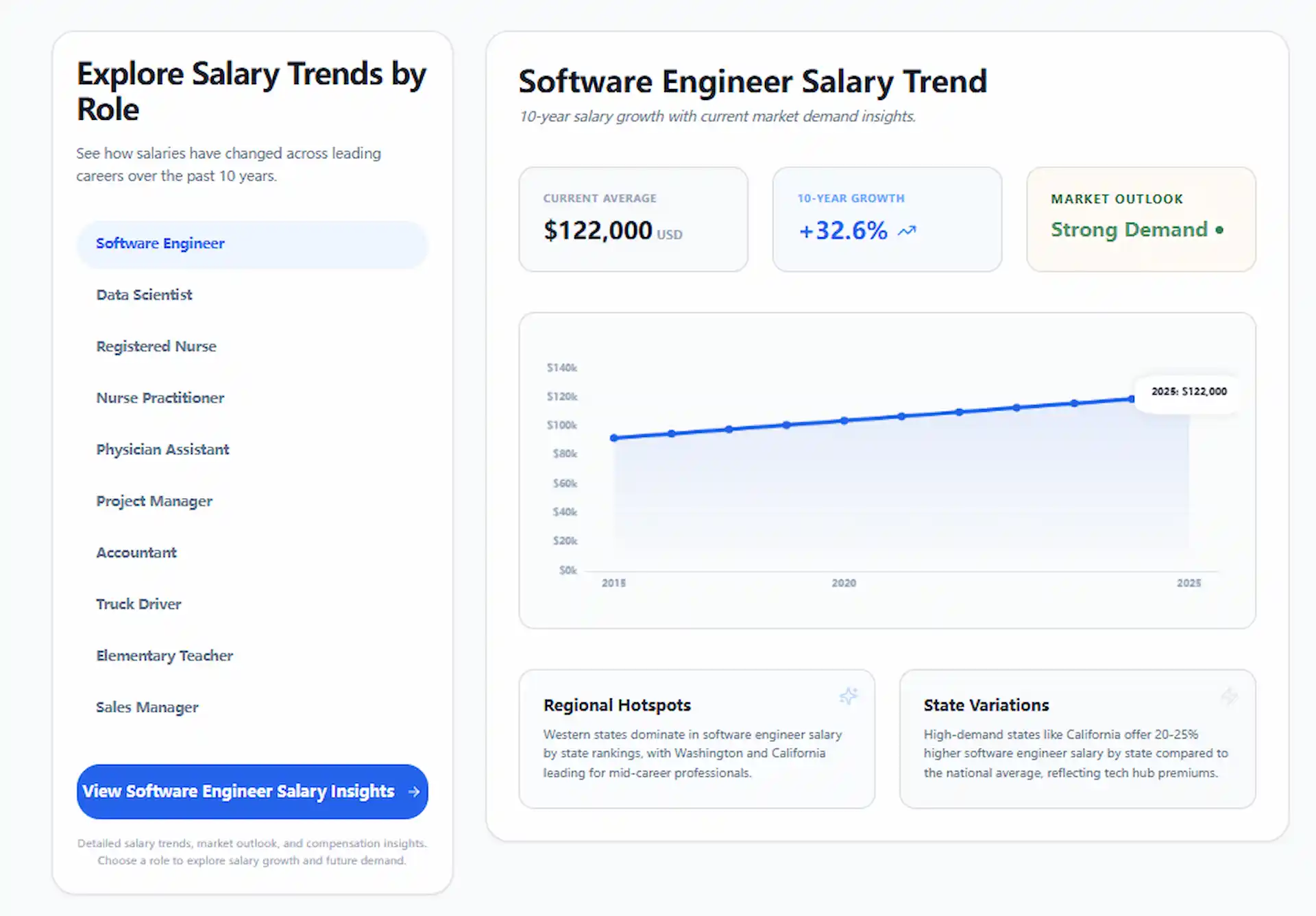The height and width of the screenshot is (916, 1316).
Task: Click the State Variations heading
Action: pos(986,705)
